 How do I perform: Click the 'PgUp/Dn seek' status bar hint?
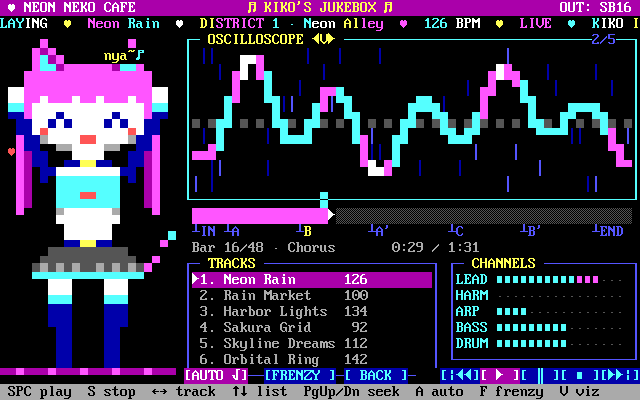(x=352, y=391)
